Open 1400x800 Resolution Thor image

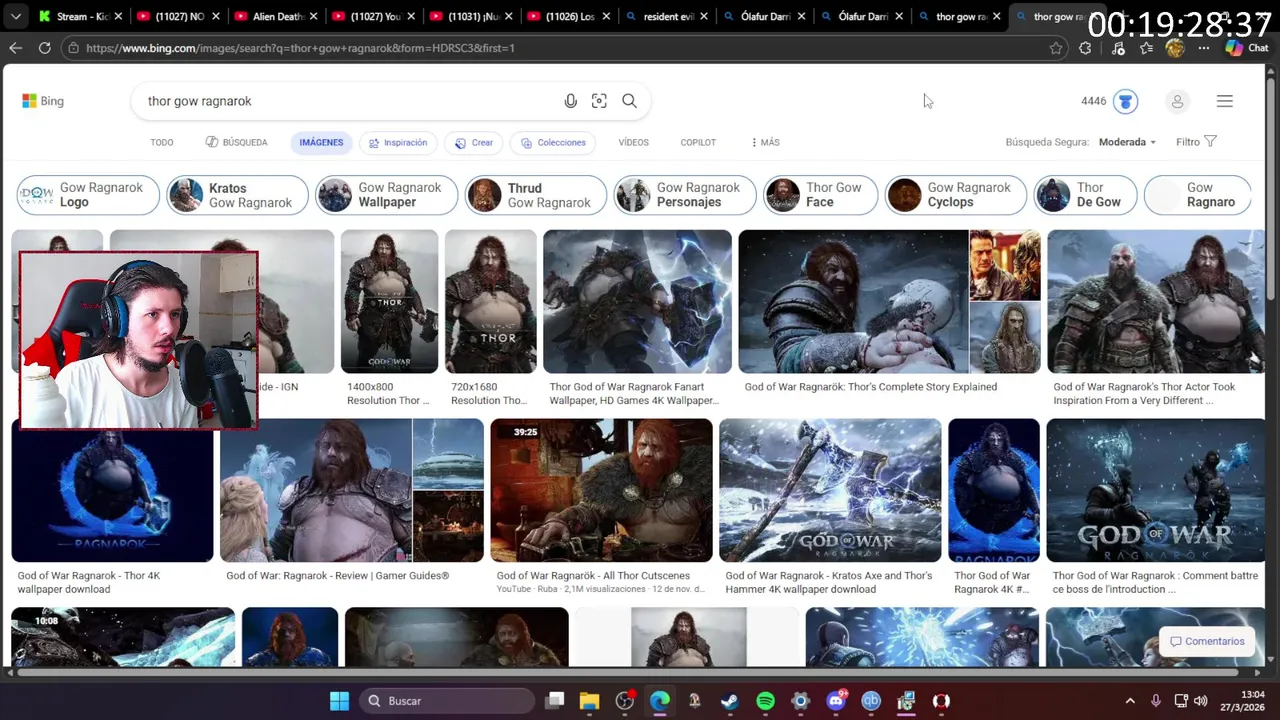click(389, 302)
